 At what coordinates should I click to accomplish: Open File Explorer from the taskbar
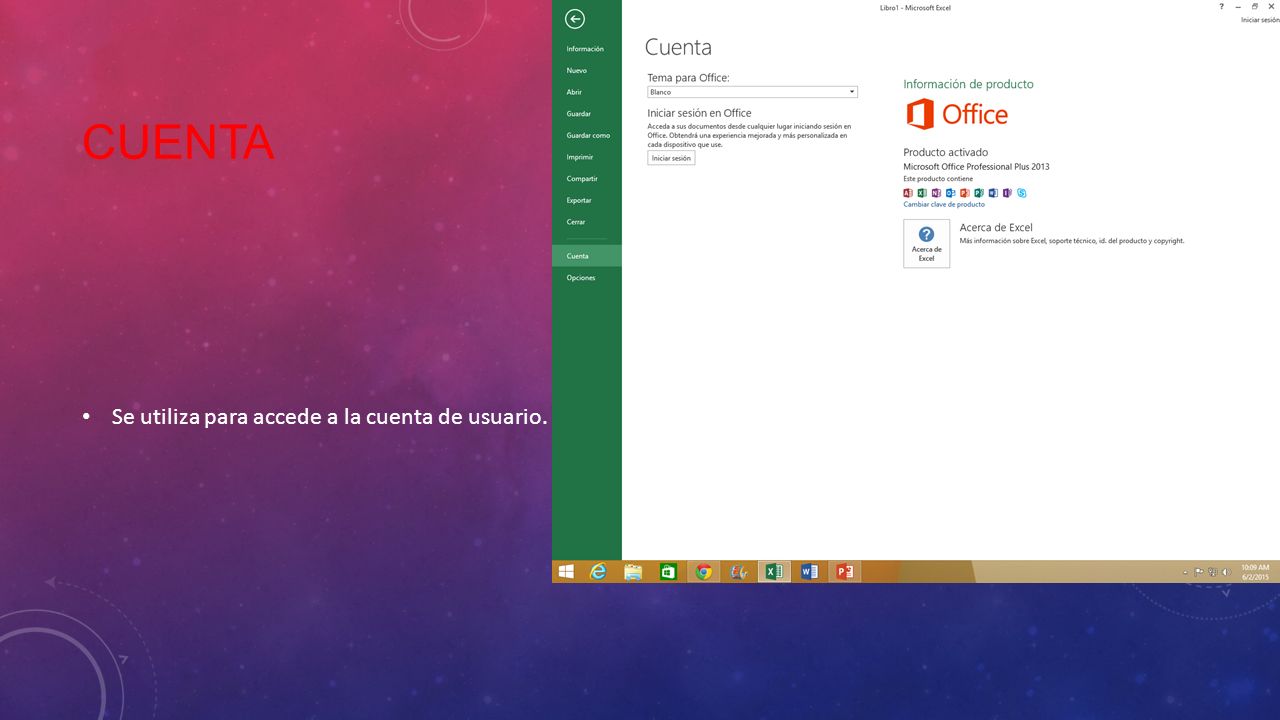click(633, 572)
